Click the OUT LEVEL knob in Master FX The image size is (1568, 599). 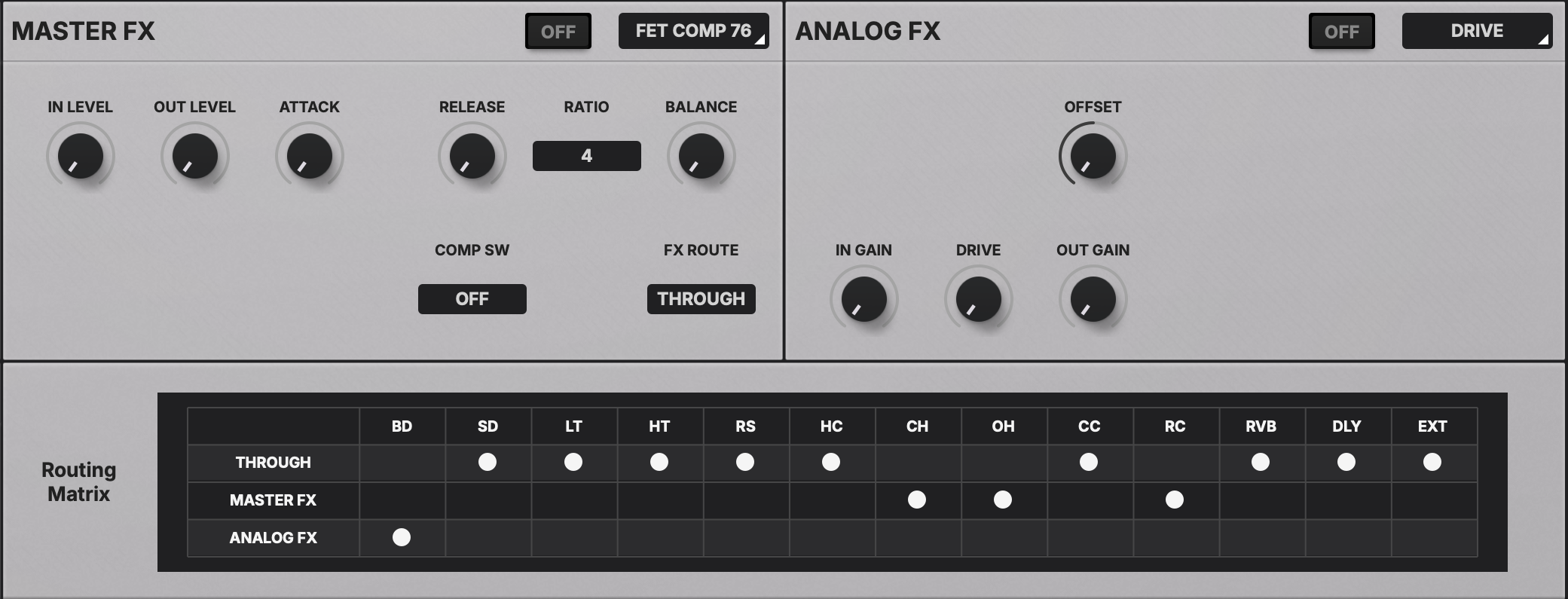click(x=195, y=156)
